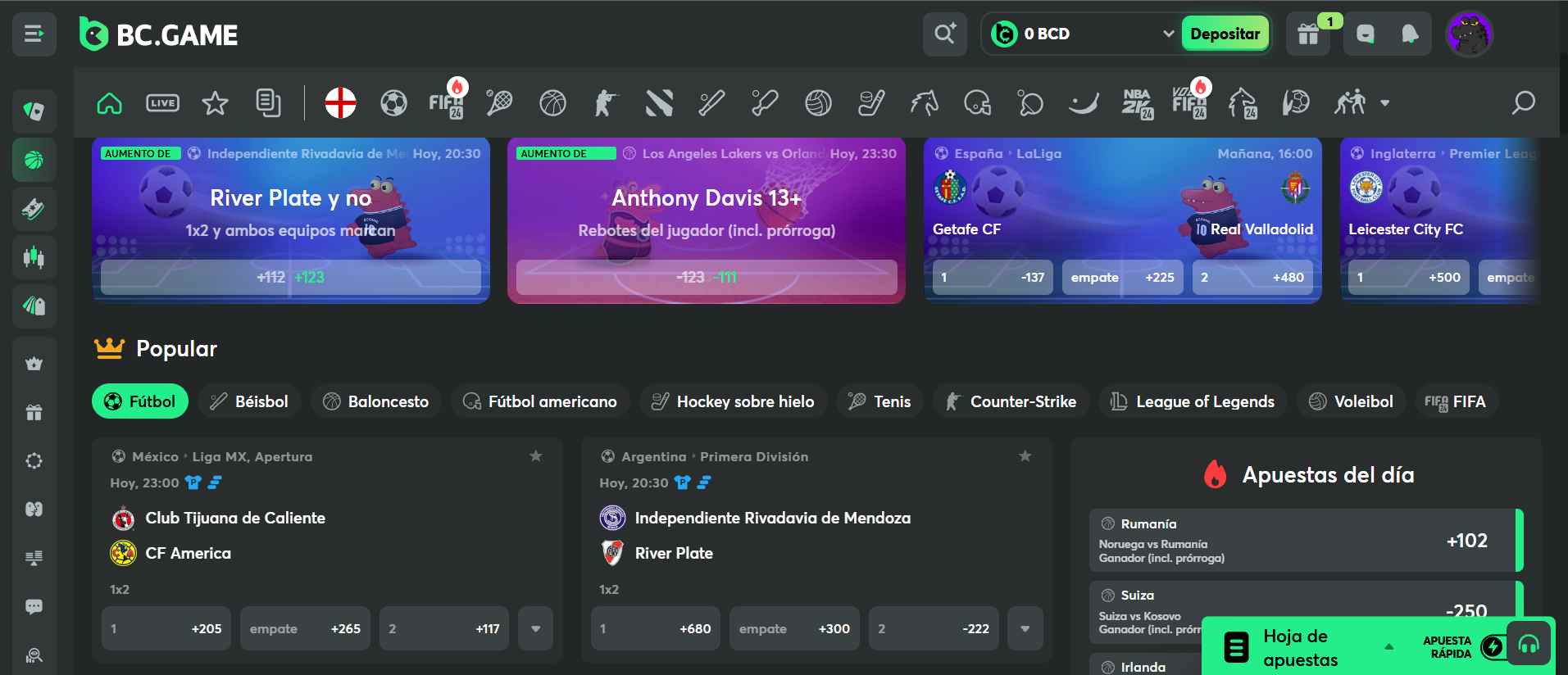
Task: Open the Anthony Davis 13+ boosted card
Action: coord(707,220)
